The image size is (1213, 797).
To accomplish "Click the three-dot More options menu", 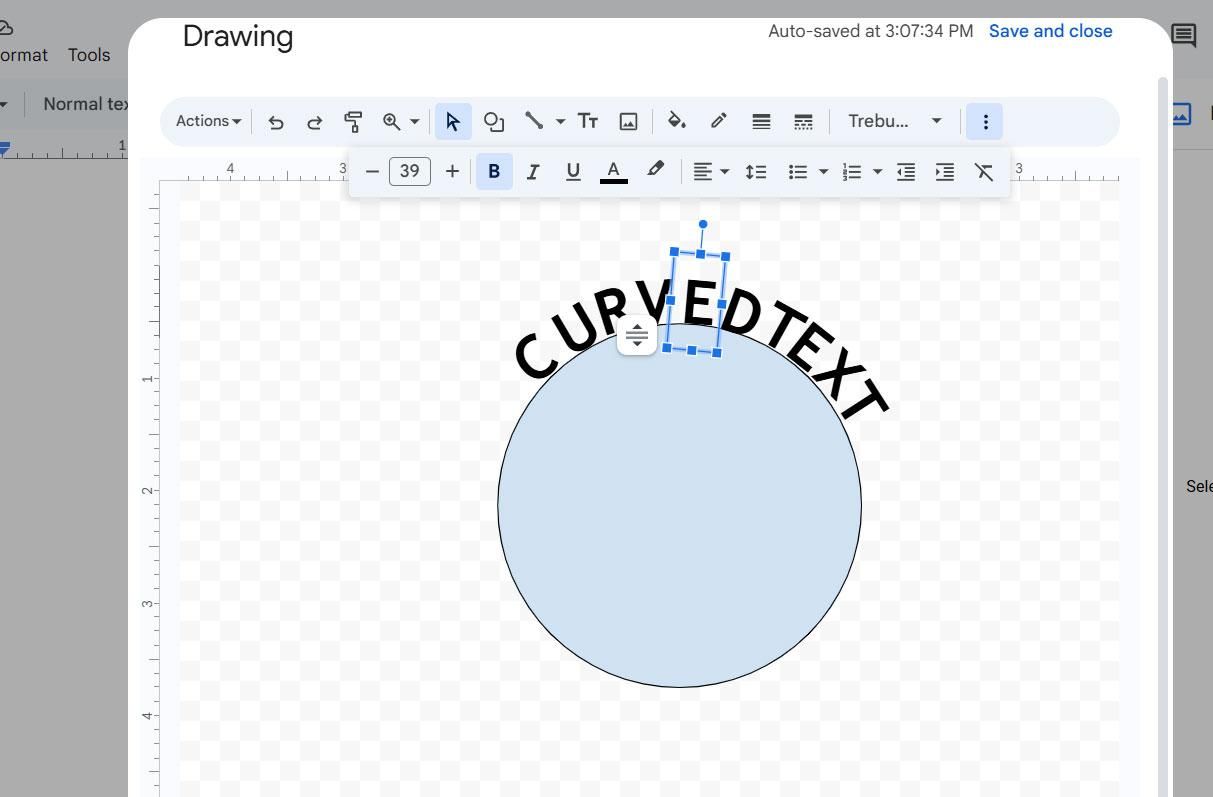I will point(985,121).
